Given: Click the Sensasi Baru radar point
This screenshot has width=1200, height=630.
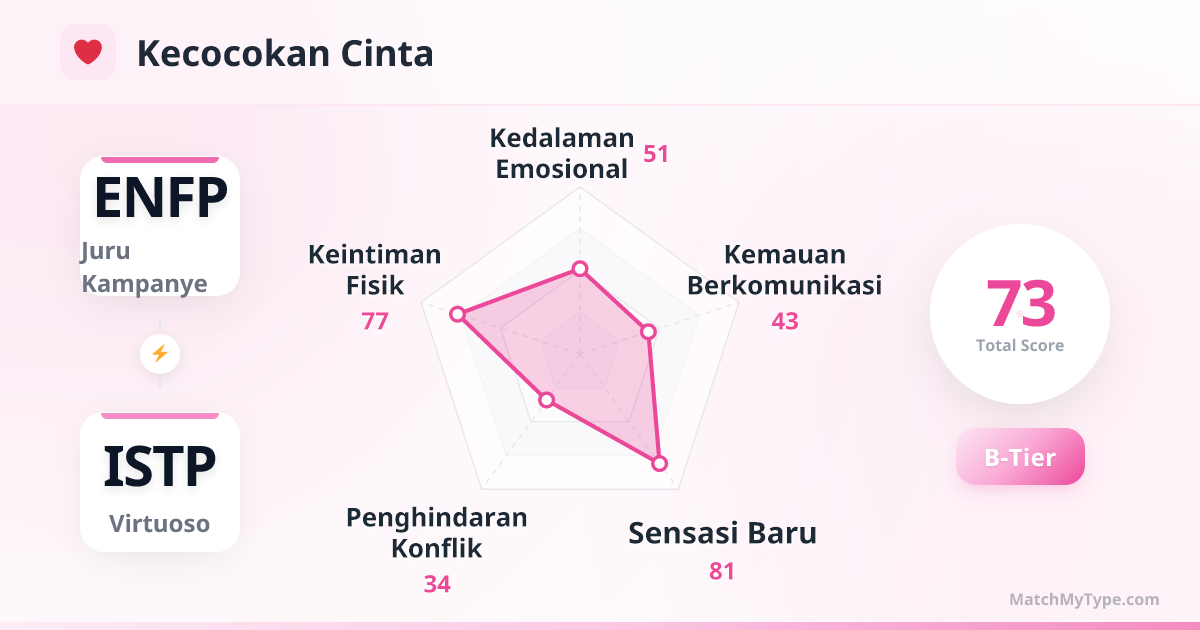Looking at the screenshot, I should pos(659,463).
